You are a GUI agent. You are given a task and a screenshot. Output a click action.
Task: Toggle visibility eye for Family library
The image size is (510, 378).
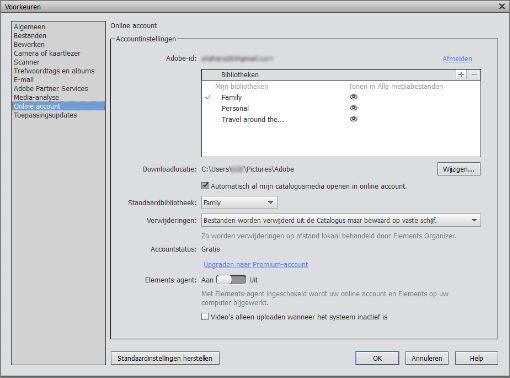pyautogui.click(x=353, y=97)
